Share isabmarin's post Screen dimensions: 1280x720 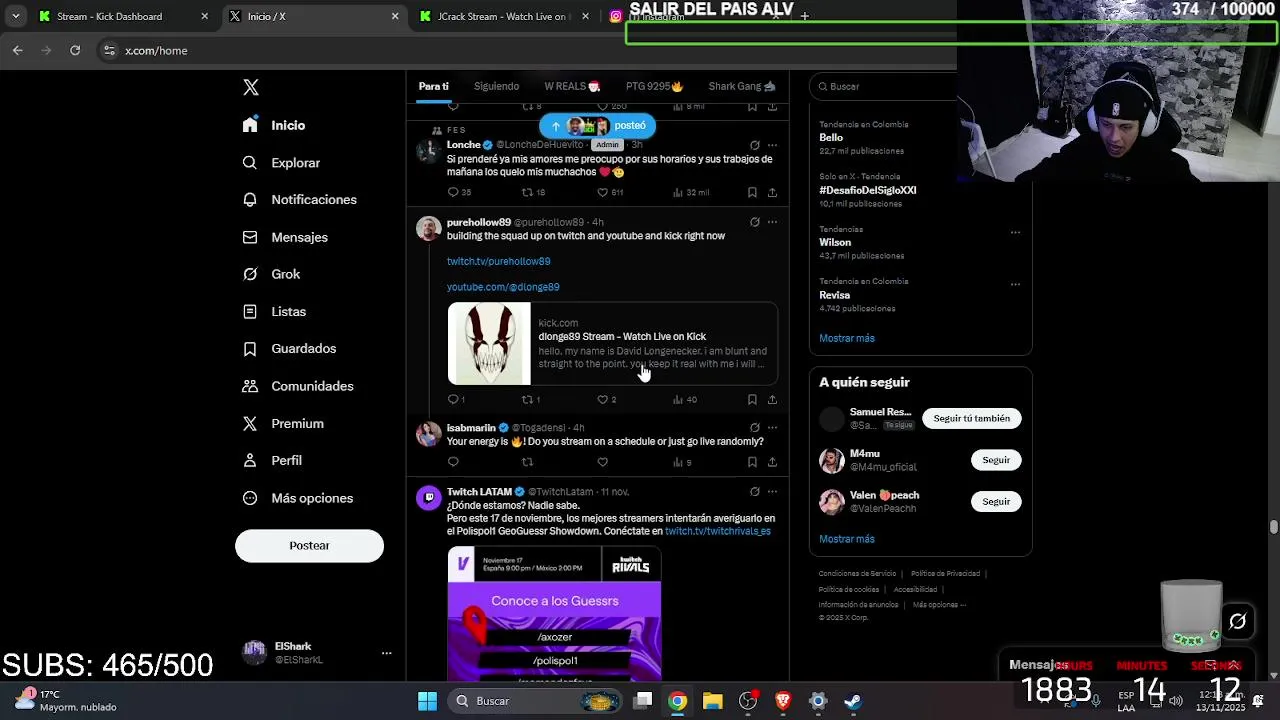(x=772, y=462)
